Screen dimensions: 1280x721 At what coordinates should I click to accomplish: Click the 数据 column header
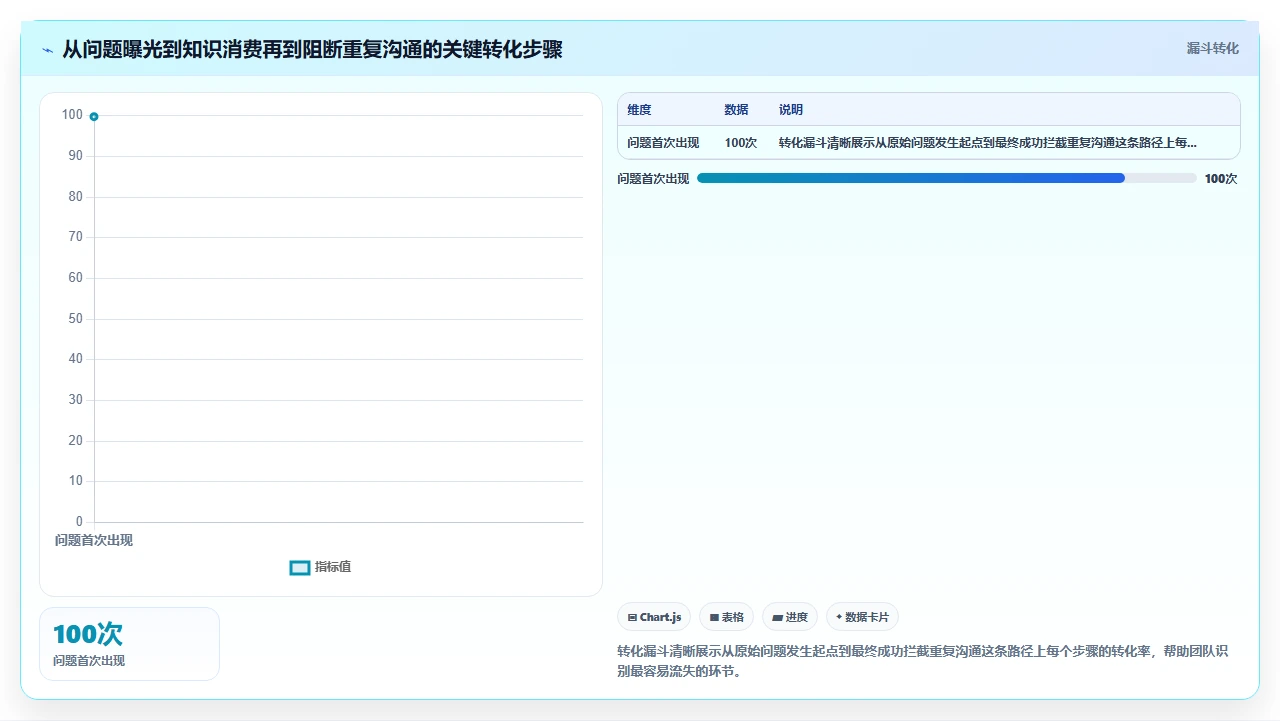click(736, 110)
